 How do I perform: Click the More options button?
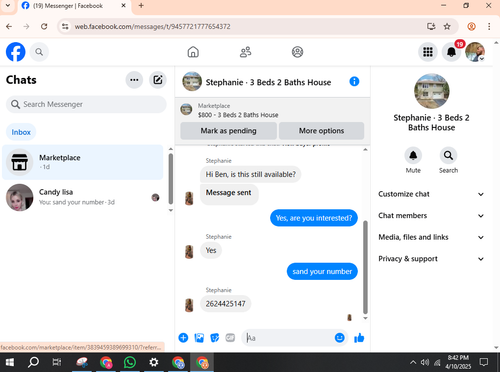click(x=321, y=131)
